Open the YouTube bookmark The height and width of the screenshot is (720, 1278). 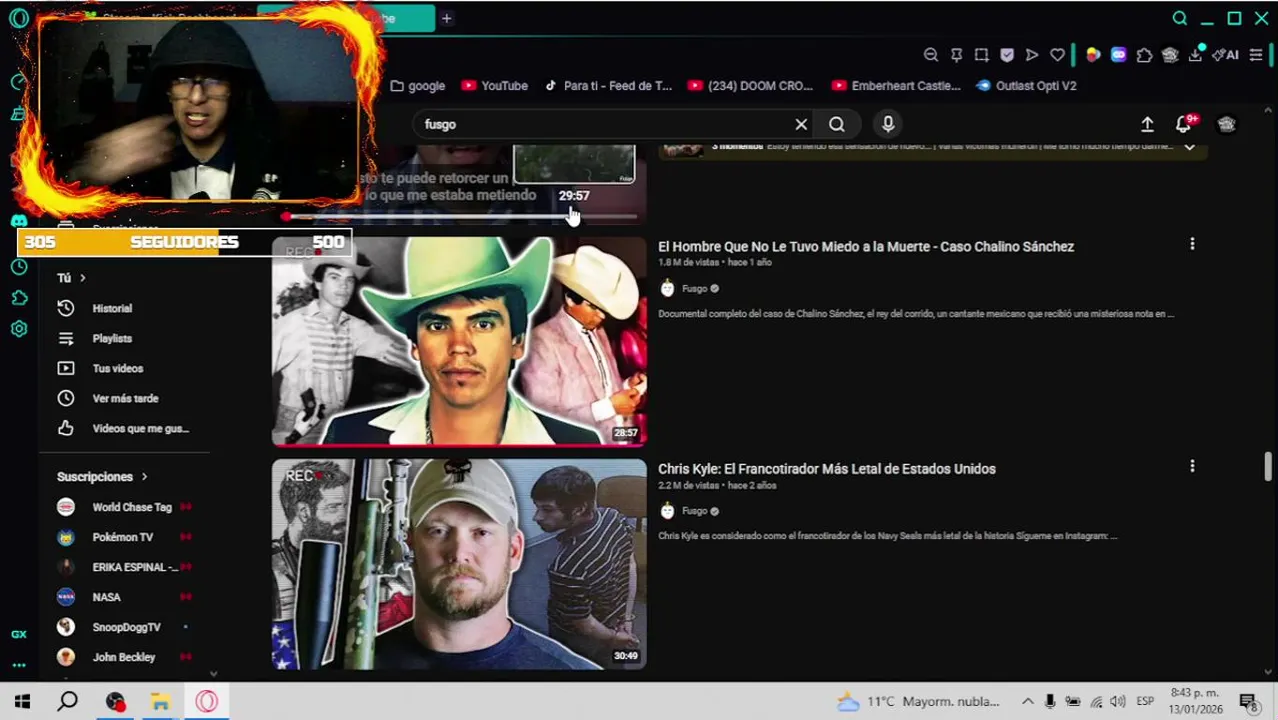click(493, 86)
